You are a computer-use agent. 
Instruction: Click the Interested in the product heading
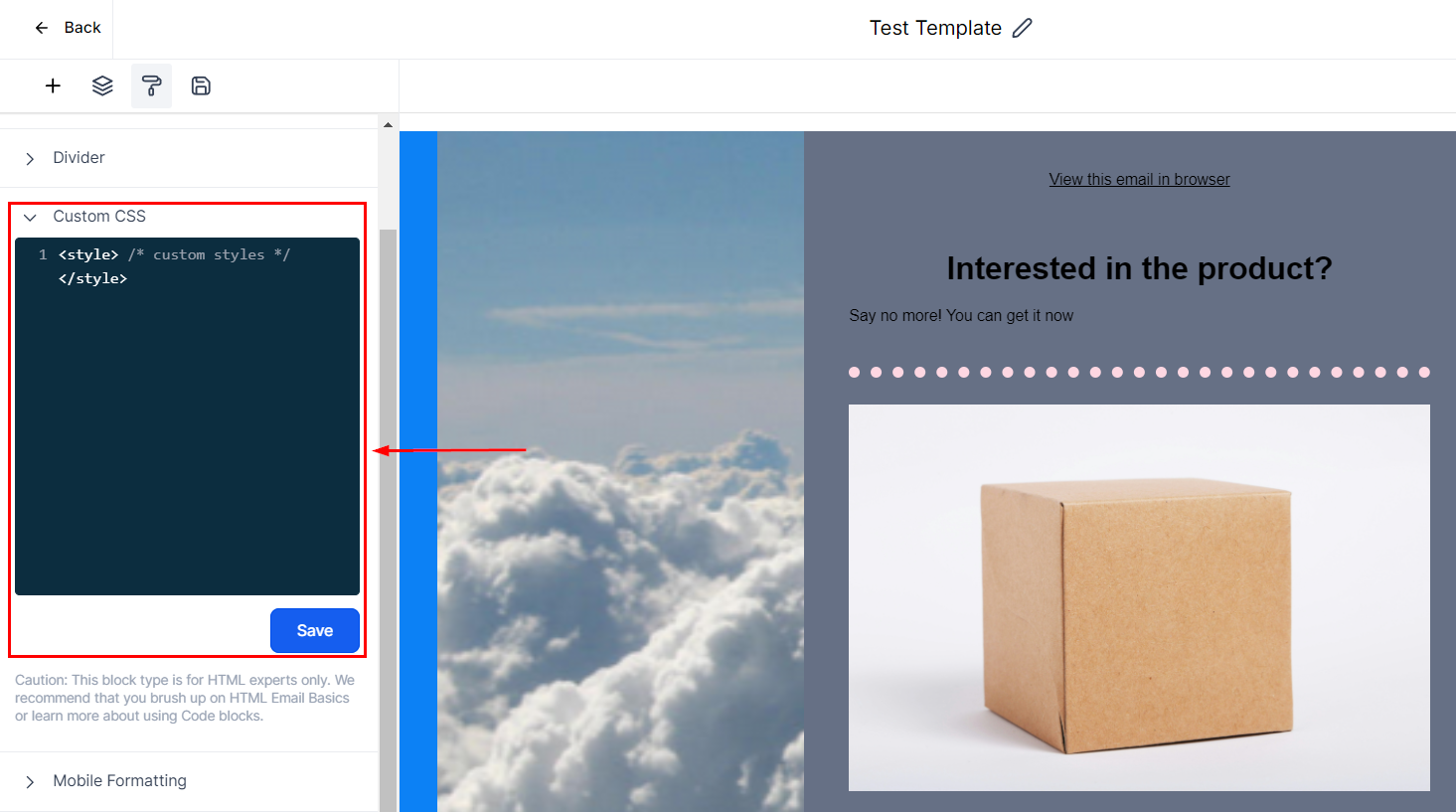1139,268
